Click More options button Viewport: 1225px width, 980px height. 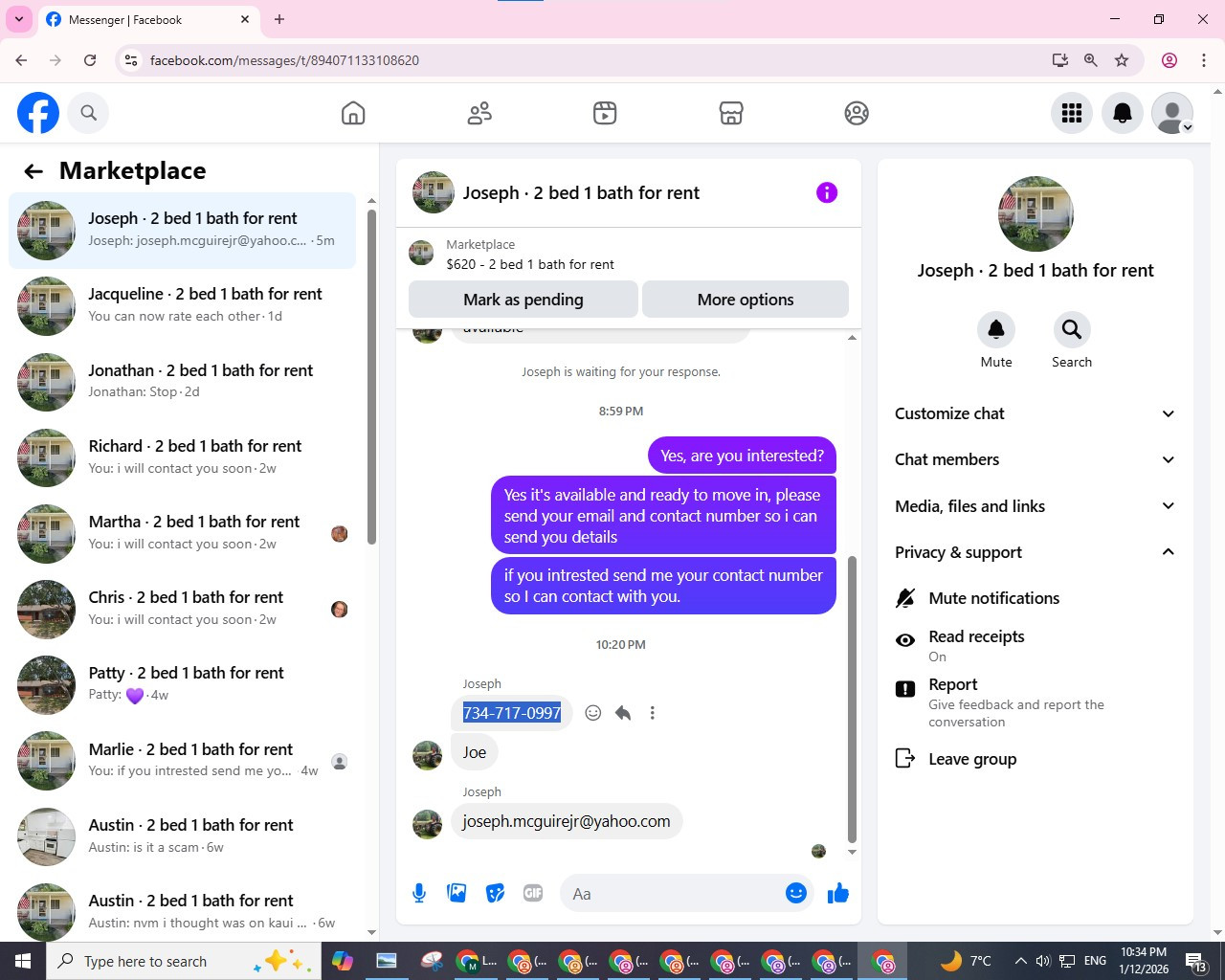tap(746, 300)
